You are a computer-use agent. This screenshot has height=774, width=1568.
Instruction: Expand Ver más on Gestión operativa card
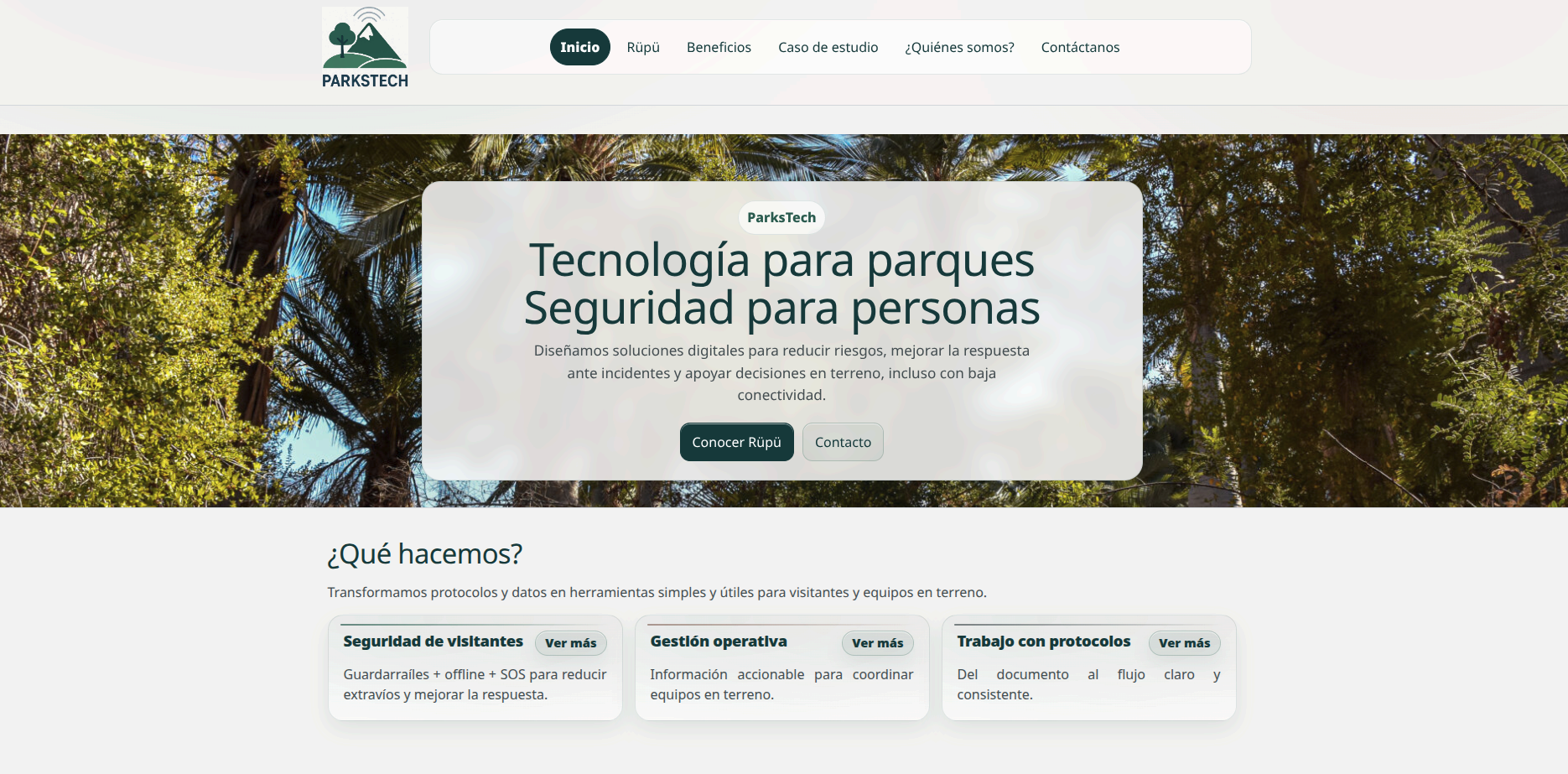tap(877, 643)
